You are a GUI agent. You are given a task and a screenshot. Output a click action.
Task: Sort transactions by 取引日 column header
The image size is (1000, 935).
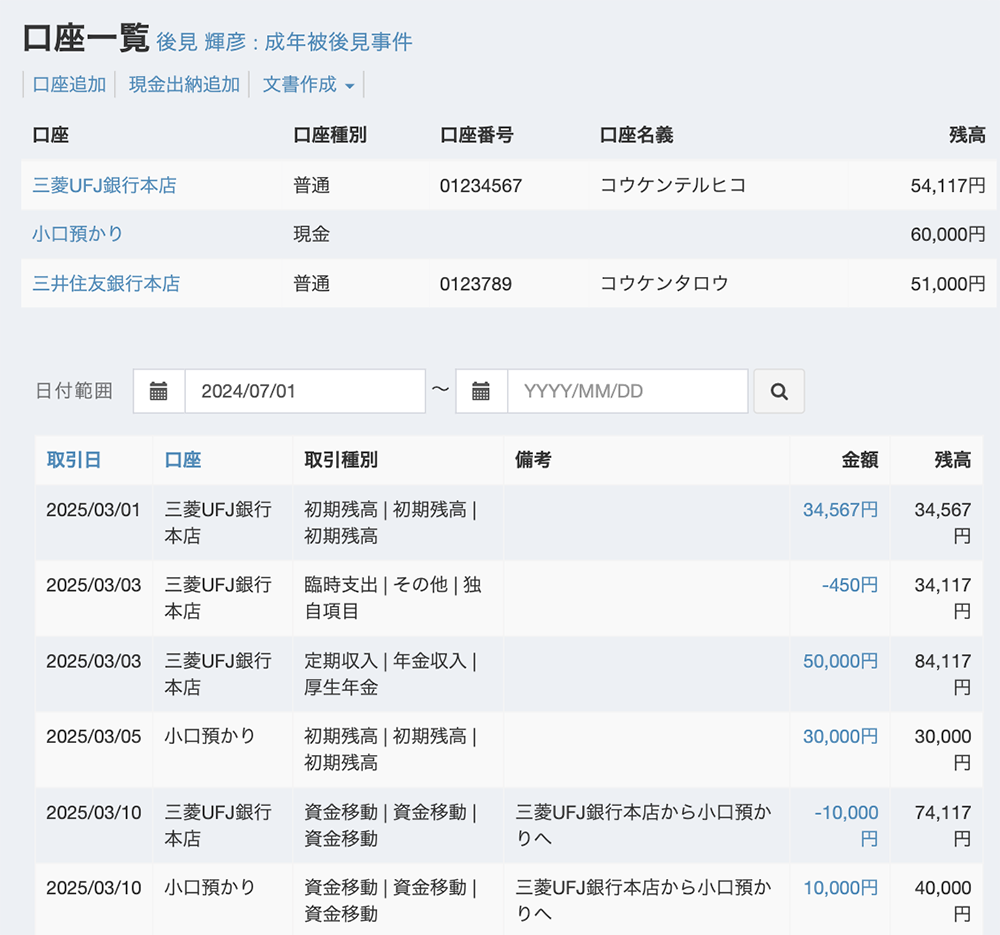tap(73, 460)
